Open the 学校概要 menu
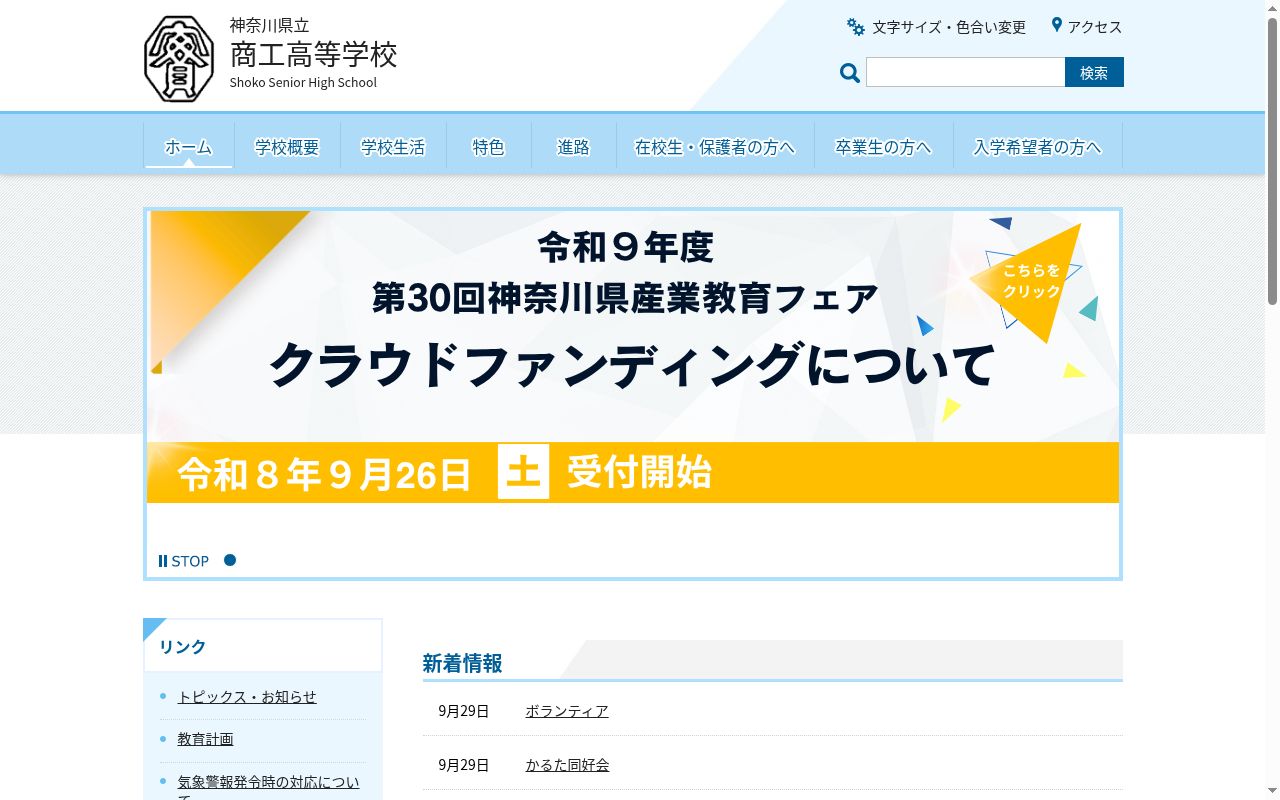Image resolution: width=1280 pixels, height=800 pixels. pyautogui.click(x=287, y=147)
